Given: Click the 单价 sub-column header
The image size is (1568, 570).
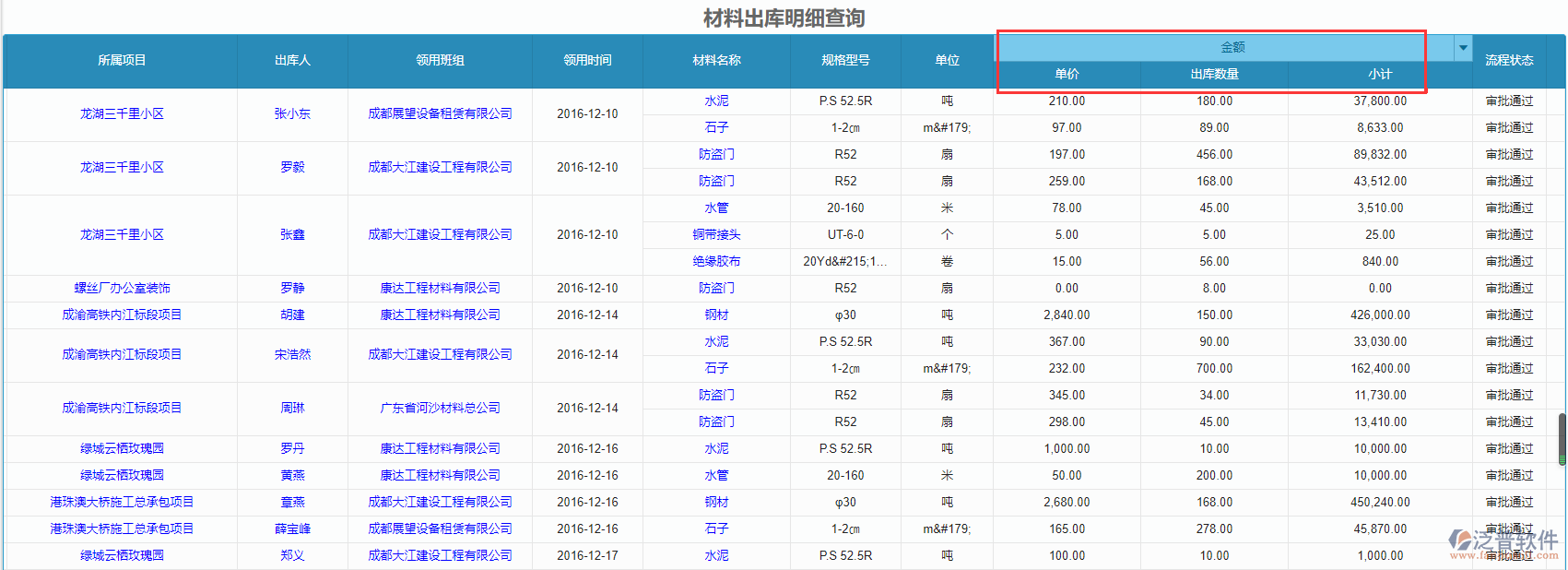Looking at the screenshot, I should tap(1067, 75).
